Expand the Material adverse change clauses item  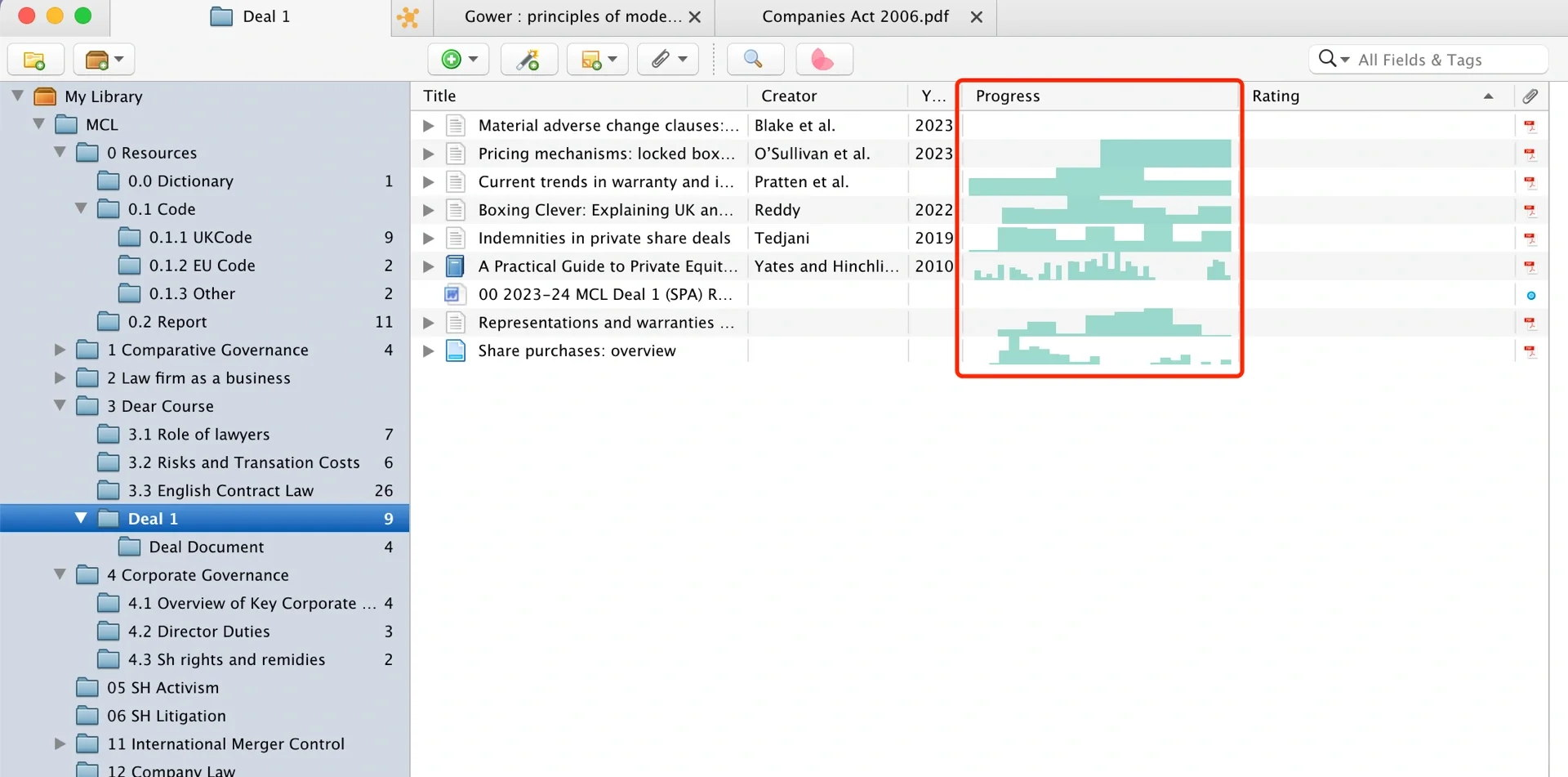point(428,126)
